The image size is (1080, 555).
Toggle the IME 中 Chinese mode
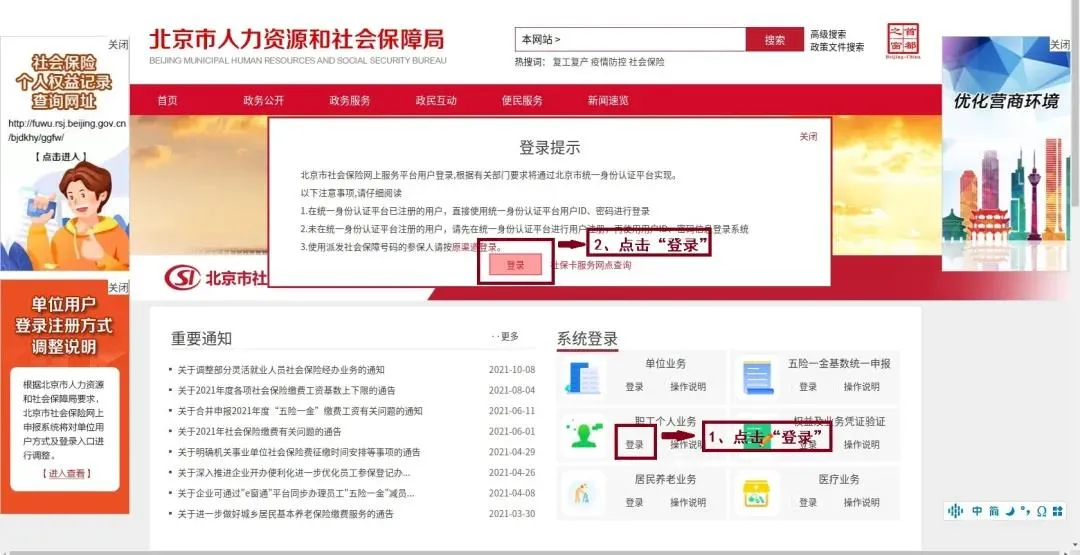[977, 511]
